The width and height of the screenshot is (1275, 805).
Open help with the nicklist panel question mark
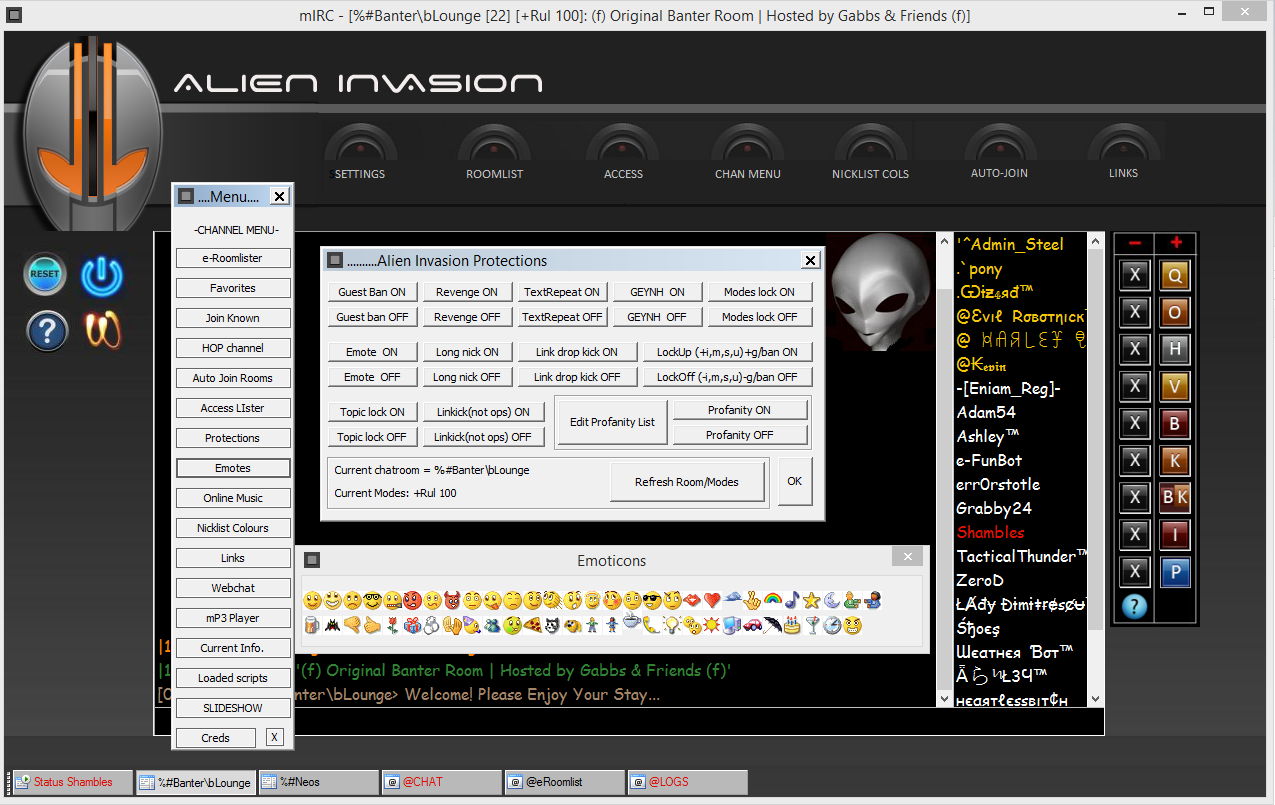pyautogui.click(x=1134, y=606)
